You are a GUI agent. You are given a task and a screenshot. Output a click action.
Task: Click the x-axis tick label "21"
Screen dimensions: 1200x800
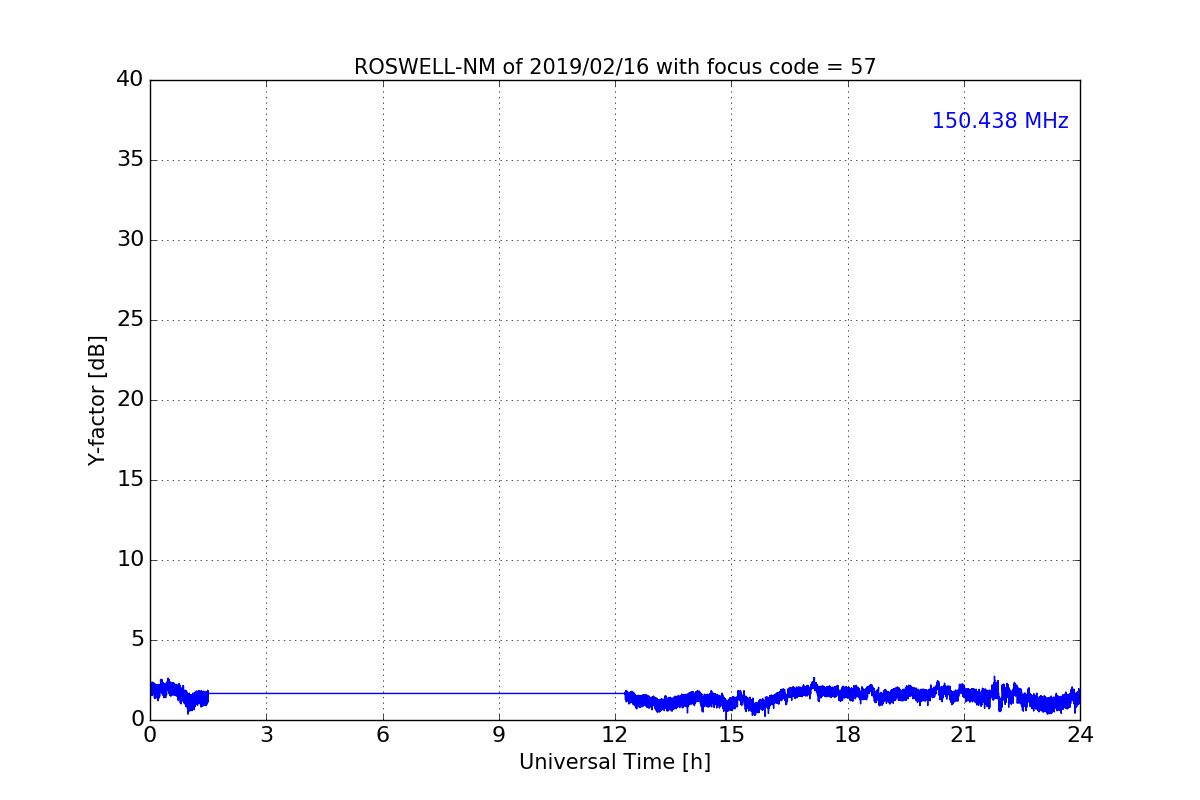pos(964,735)
